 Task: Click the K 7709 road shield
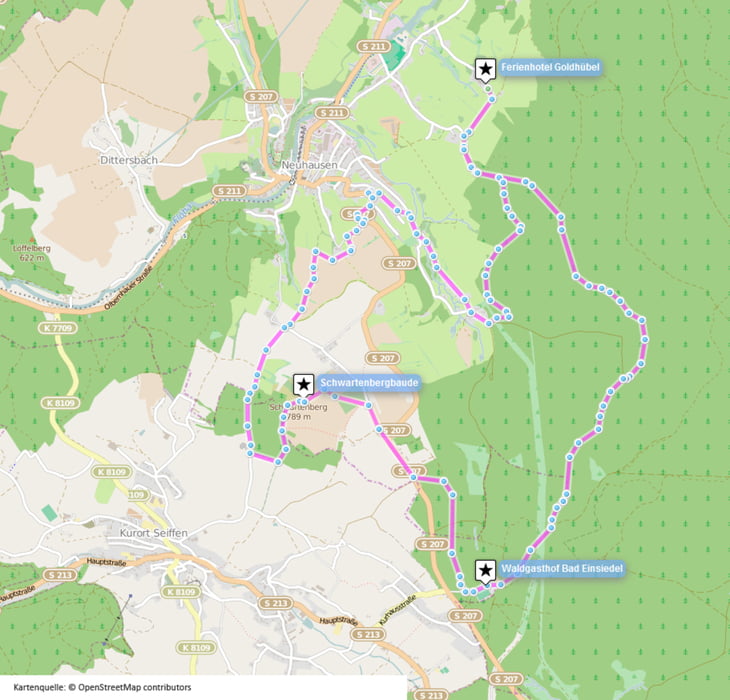point(58,328)
